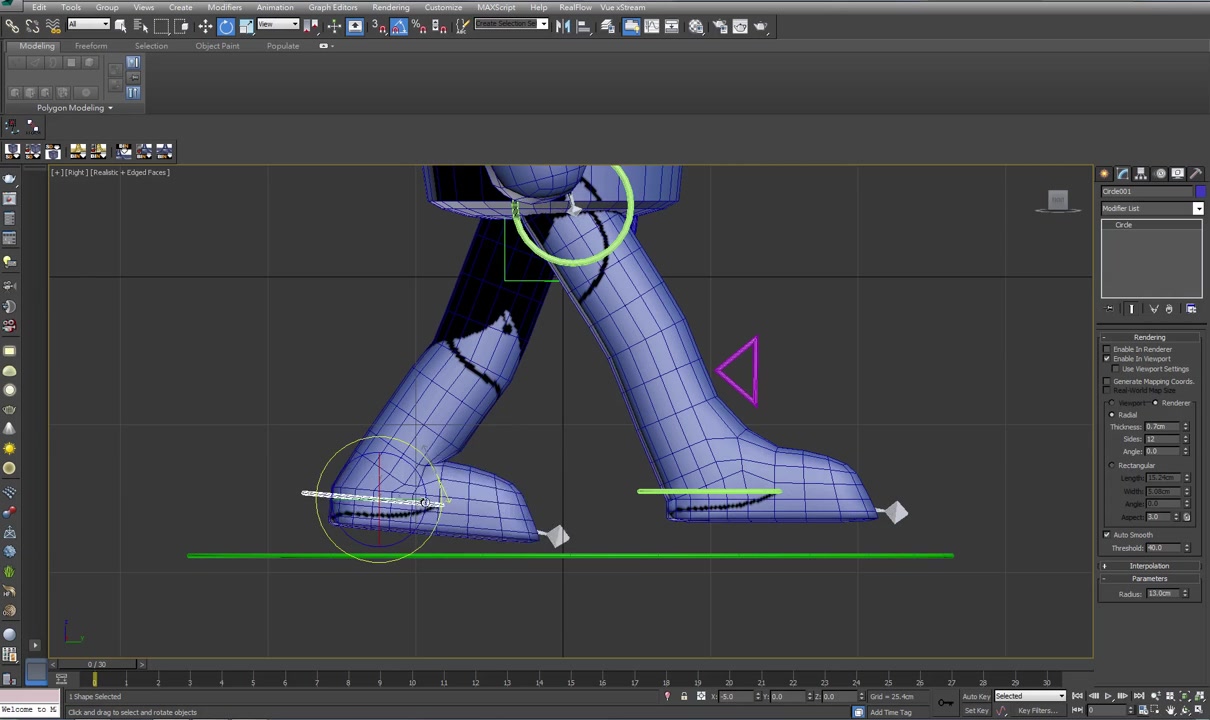Switch to the Freeform ribbon tab
Viewport: 1210px width, 720px height.
tap(91, 46)
